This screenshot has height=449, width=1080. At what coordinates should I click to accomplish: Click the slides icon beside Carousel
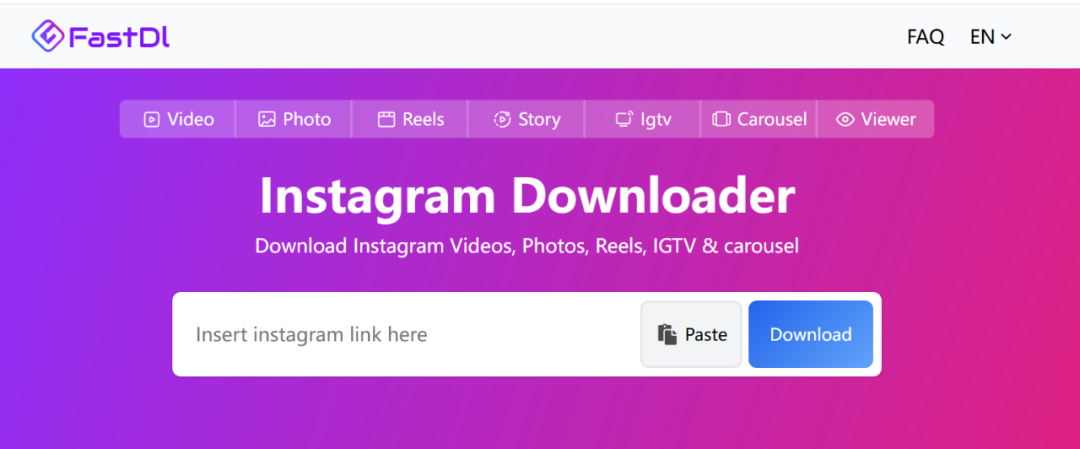[x=721, y=120]
